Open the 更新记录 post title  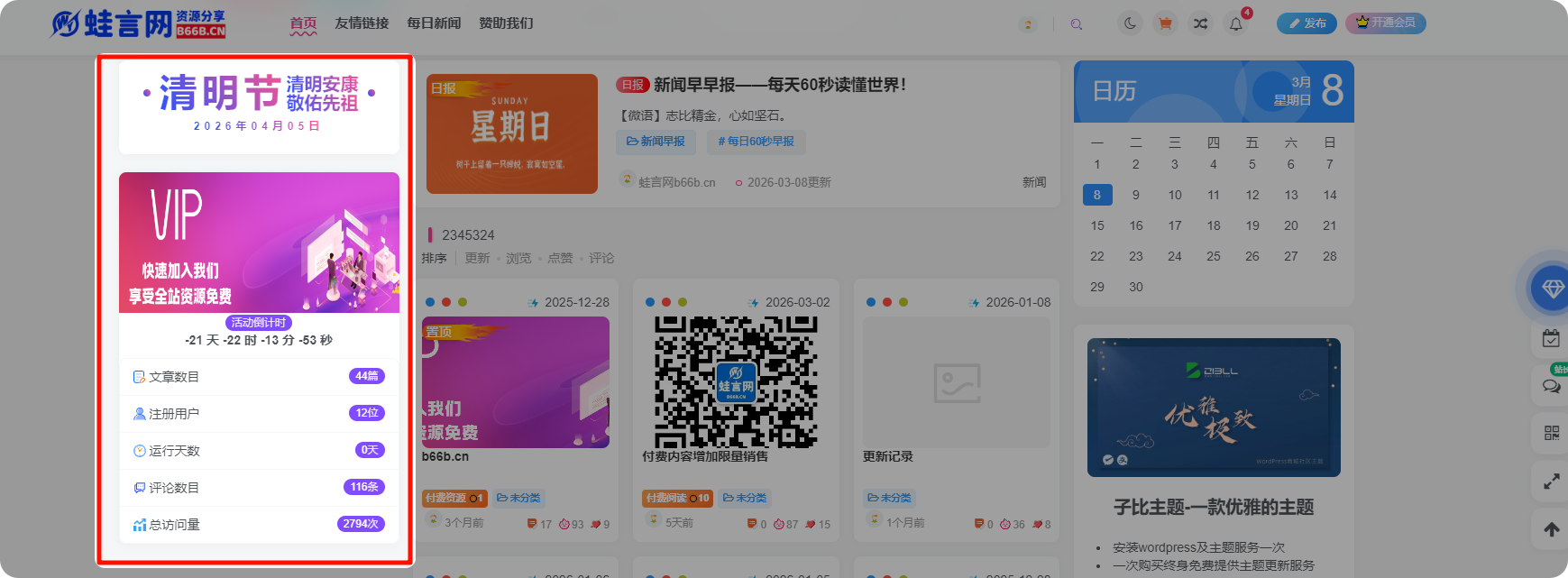tap(888, 456)
